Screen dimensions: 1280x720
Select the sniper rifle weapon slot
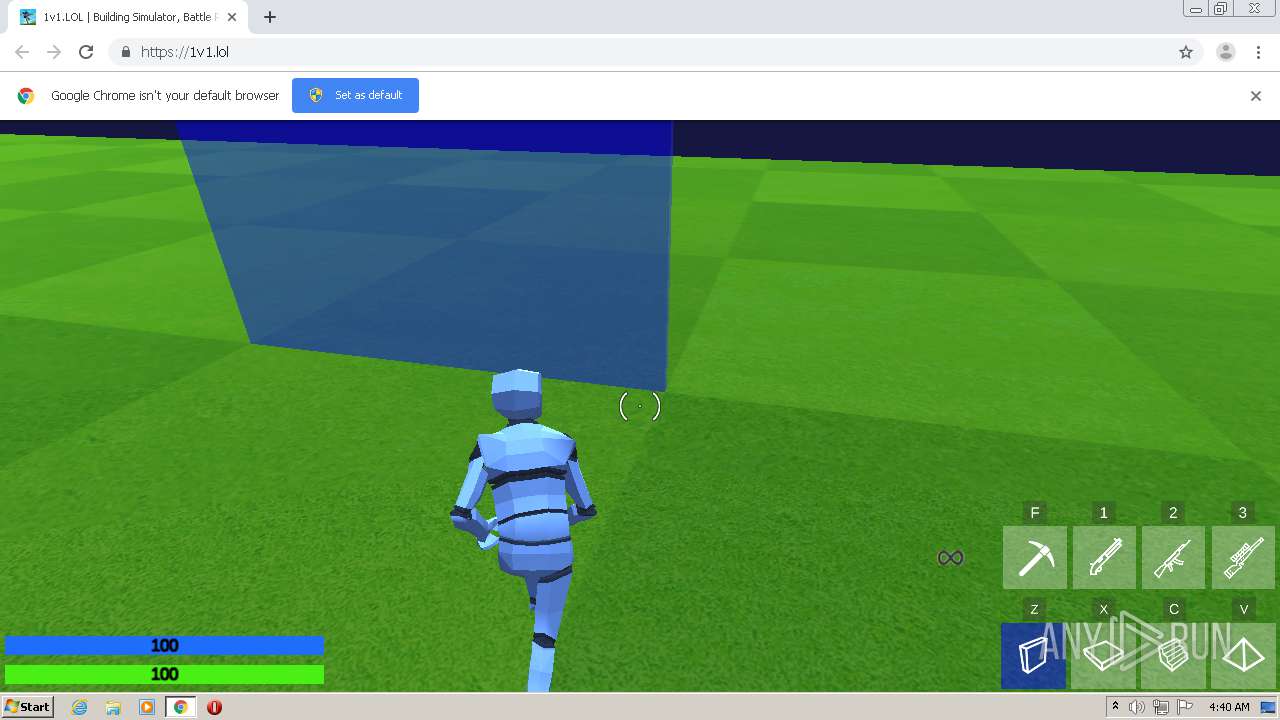[x=1243, y=557]
